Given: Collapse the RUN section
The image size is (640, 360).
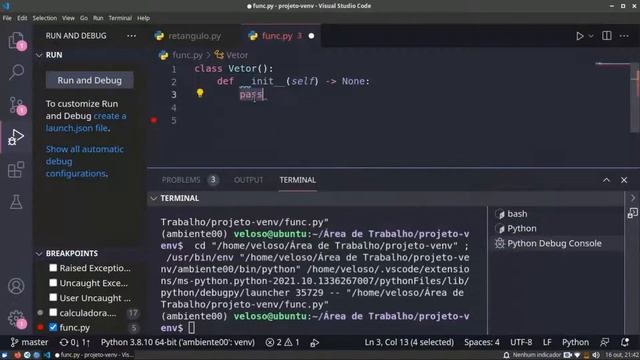Looking at the screenshot, I should pos(39,55).
